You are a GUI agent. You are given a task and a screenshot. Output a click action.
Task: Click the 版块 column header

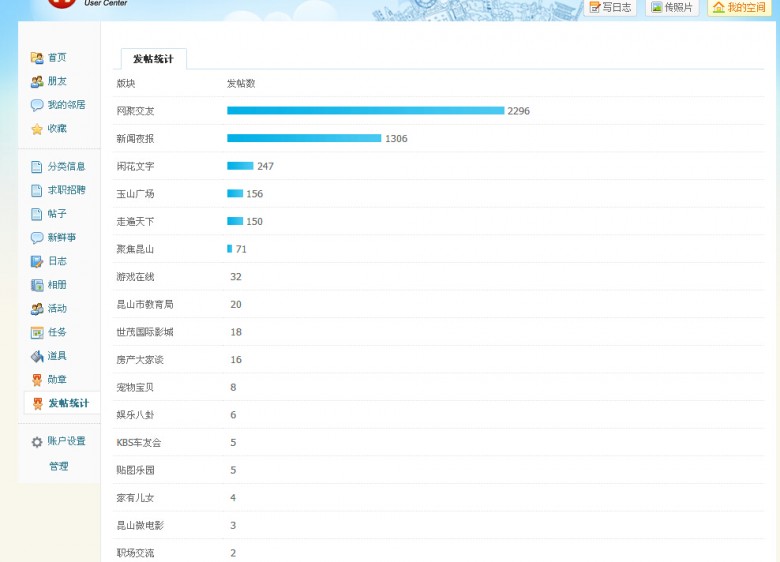(x=126, y=83)
